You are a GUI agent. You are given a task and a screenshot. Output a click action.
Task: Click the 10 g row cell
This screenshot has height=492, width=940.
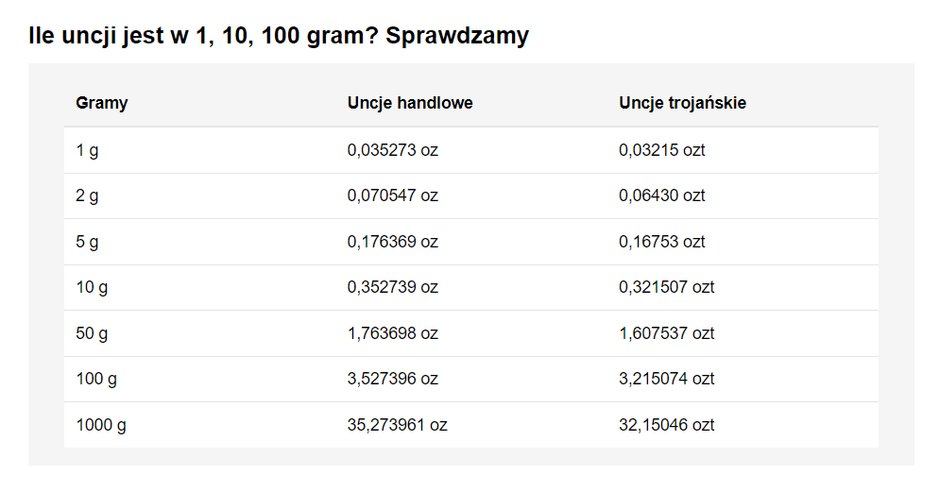pos(92,287)
